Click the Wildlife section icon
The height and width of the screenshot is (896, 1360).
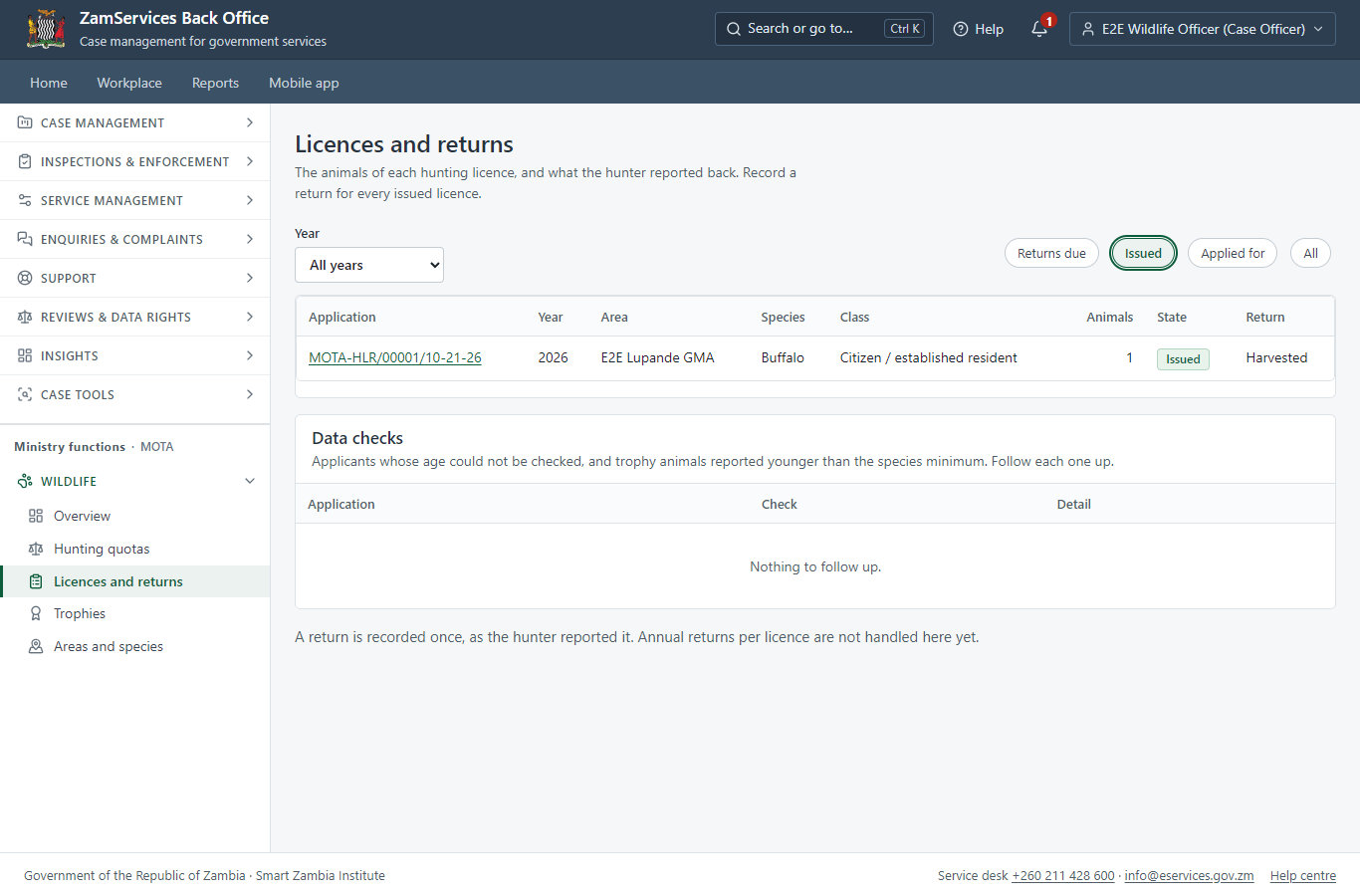pyautogui.click(x=25, y=481)
